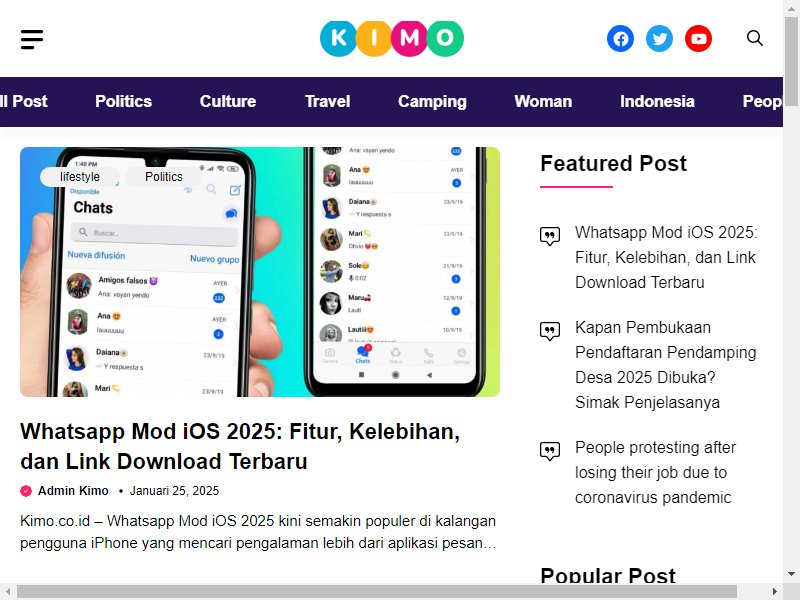The image size is (800, 600).
Task: Open the Twitter social icon
Action: click(659, 39)
